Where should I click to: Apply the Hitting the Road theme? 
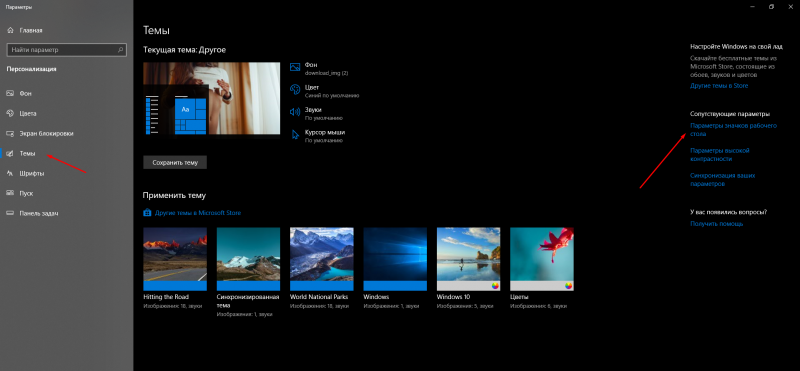coord(175,259)
